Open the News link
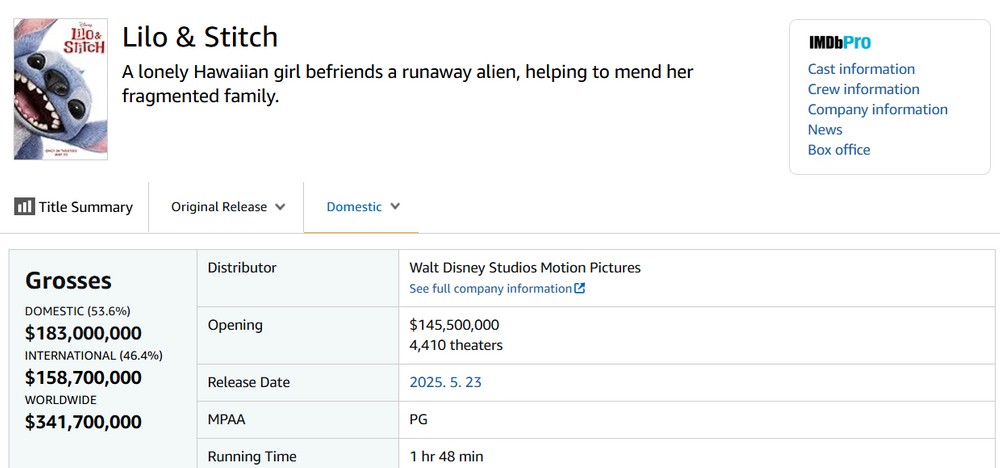The image size is (1000, 468). pos(825,129)
